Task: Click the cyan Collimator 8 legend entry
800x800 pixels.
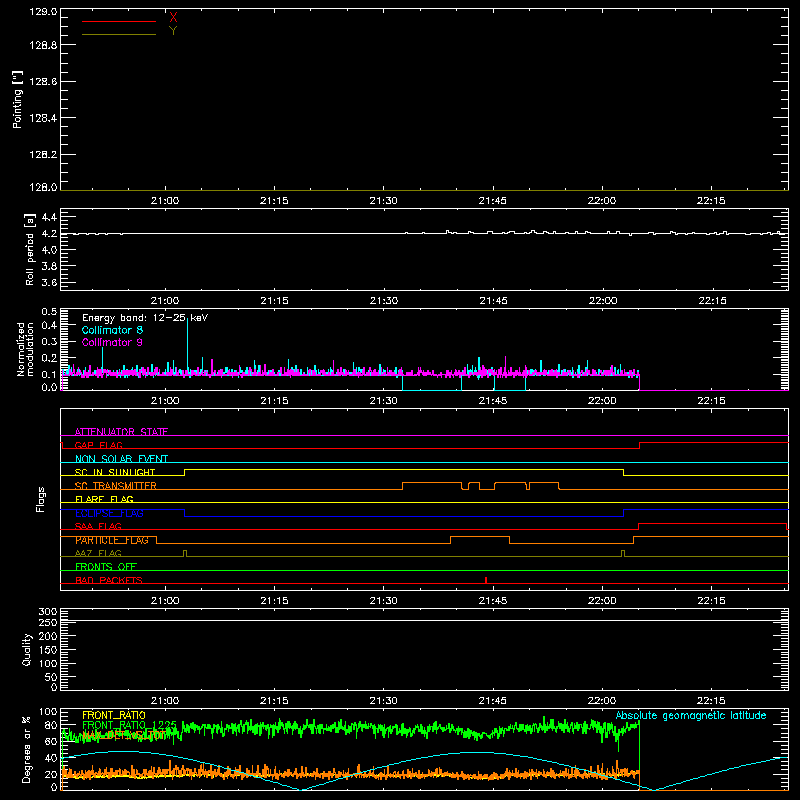Action: [112, 330]
